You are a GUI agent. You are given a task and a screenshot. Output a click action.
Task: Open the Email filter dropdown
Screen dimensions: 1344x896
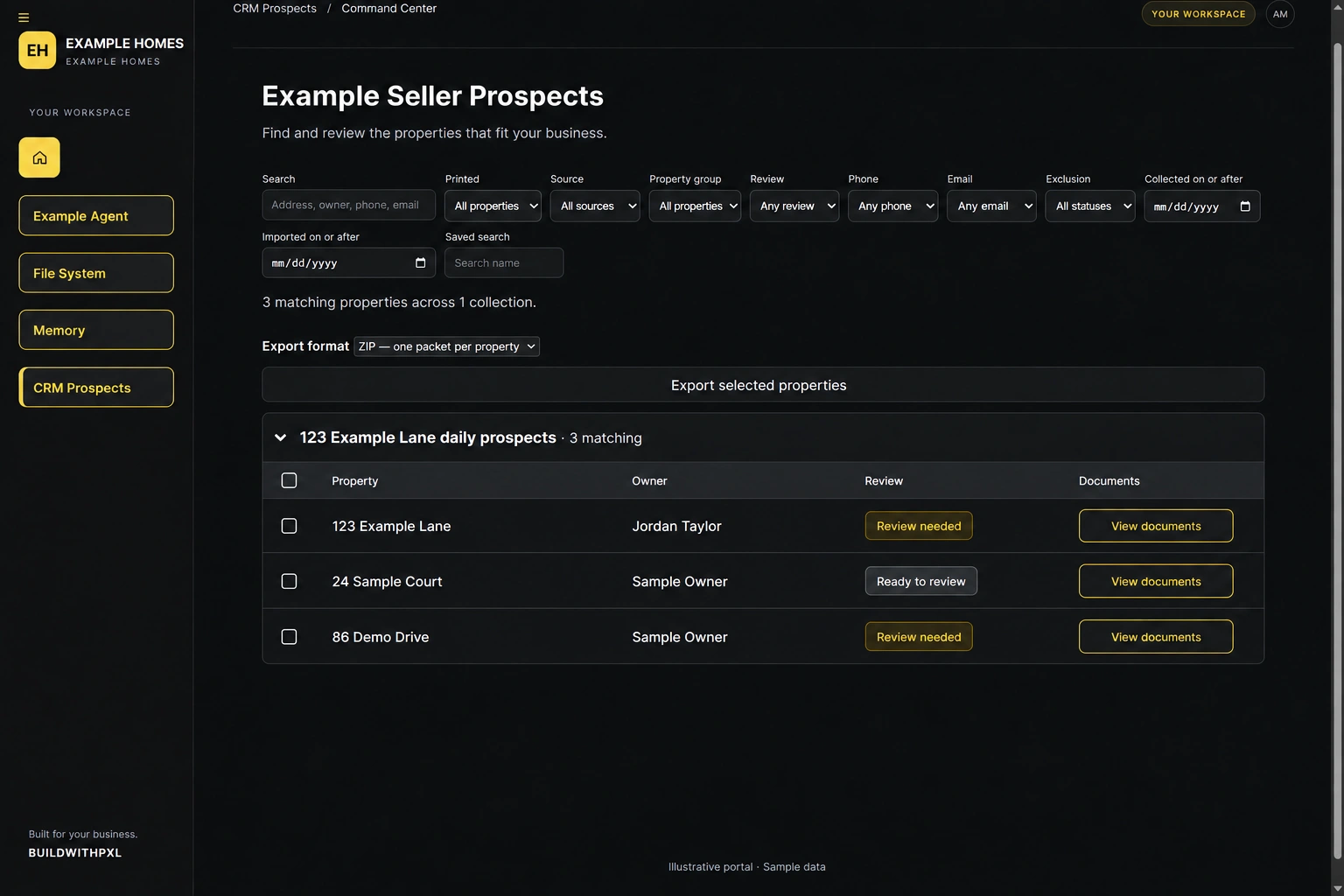(x=991, y=206)
